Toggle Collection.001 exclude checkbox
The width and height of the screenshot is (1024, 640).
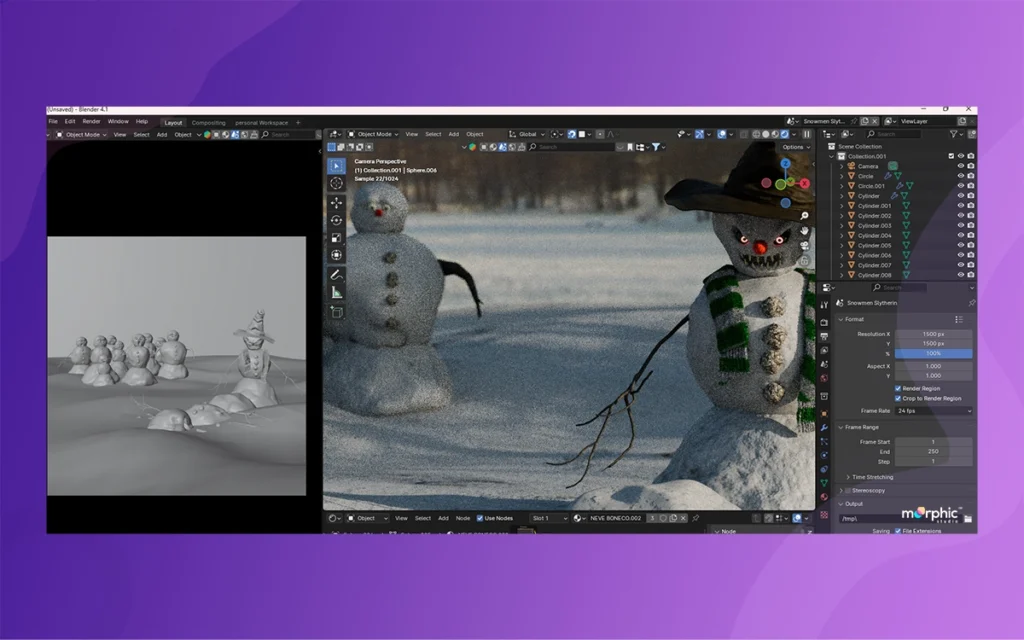coord(951,156)
